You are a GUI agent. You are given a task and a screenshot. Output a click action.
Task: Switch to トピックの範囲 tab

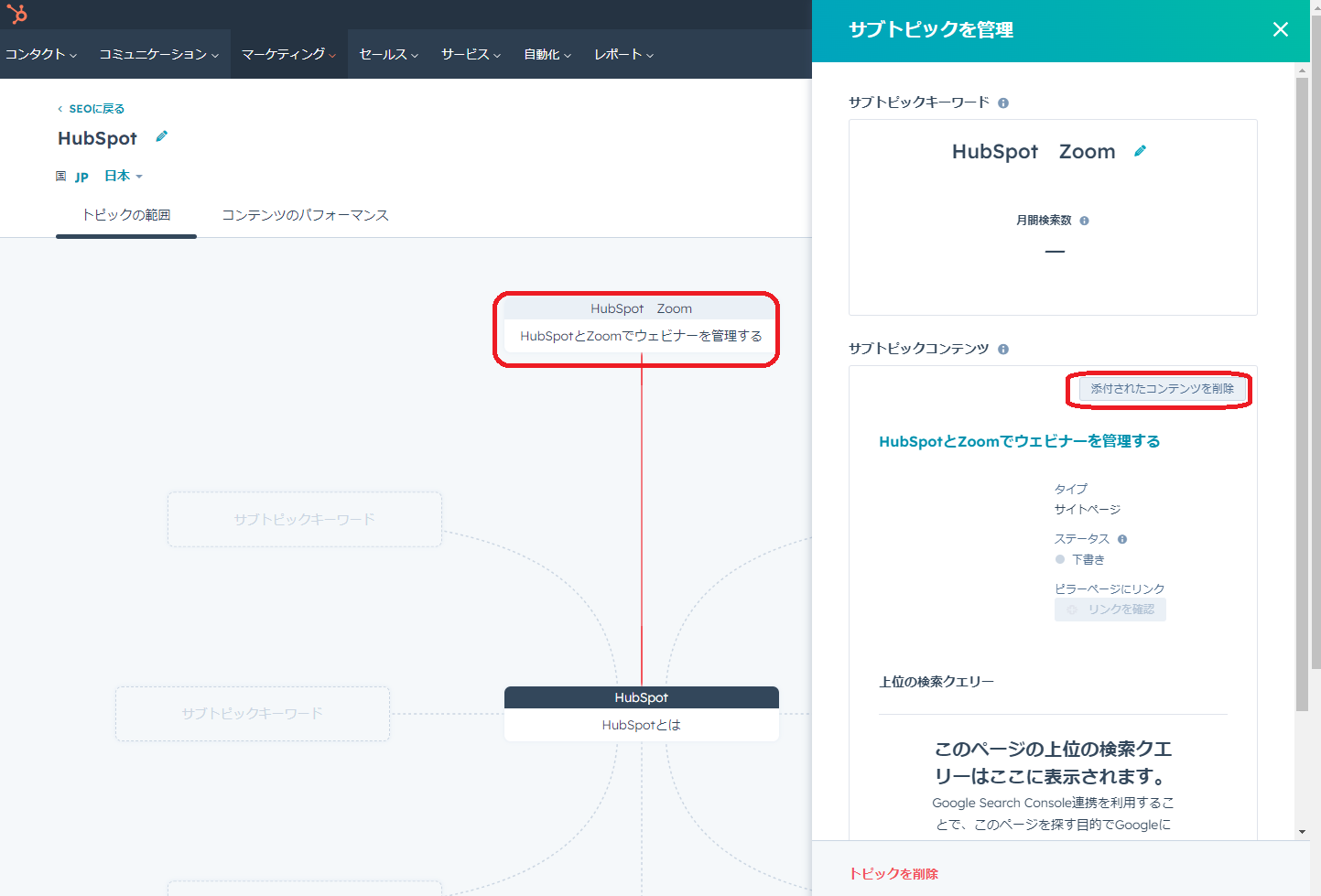pyautogui.click(x=126, y=215)
